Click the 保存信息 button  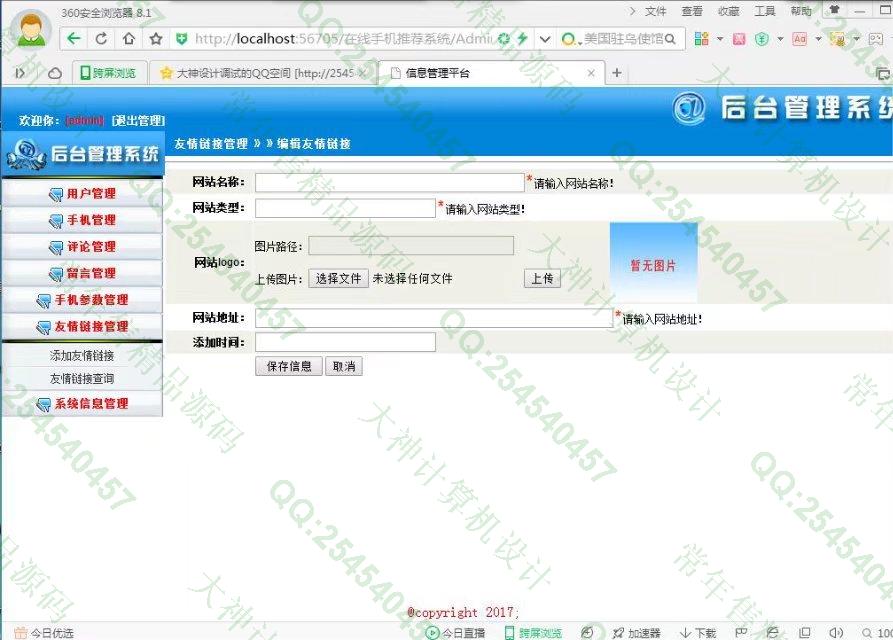click(289, 366)
